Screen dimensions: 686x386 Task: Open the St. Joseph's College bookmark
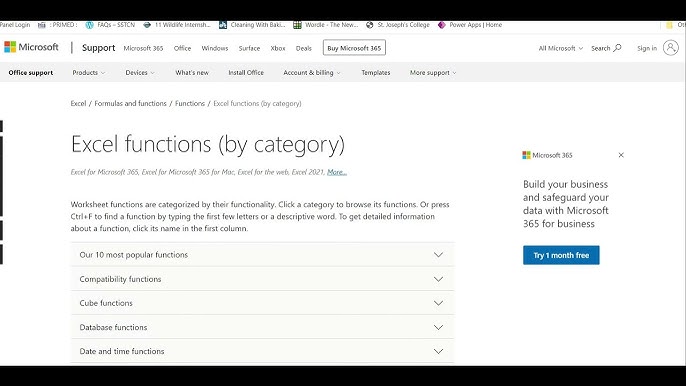pos(398,25)
